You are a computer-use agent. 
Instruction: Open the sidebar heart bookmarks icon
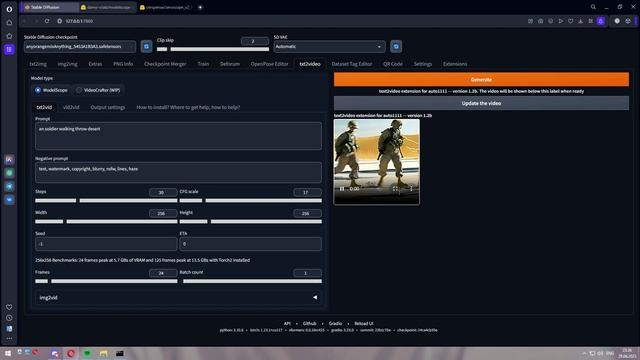coord(9,307)
